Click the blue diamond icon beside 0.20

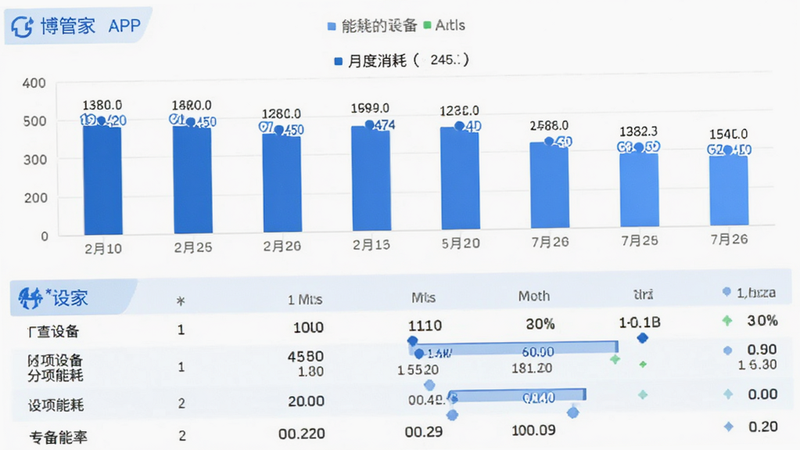pyautogui.click(x=729, y=427)
